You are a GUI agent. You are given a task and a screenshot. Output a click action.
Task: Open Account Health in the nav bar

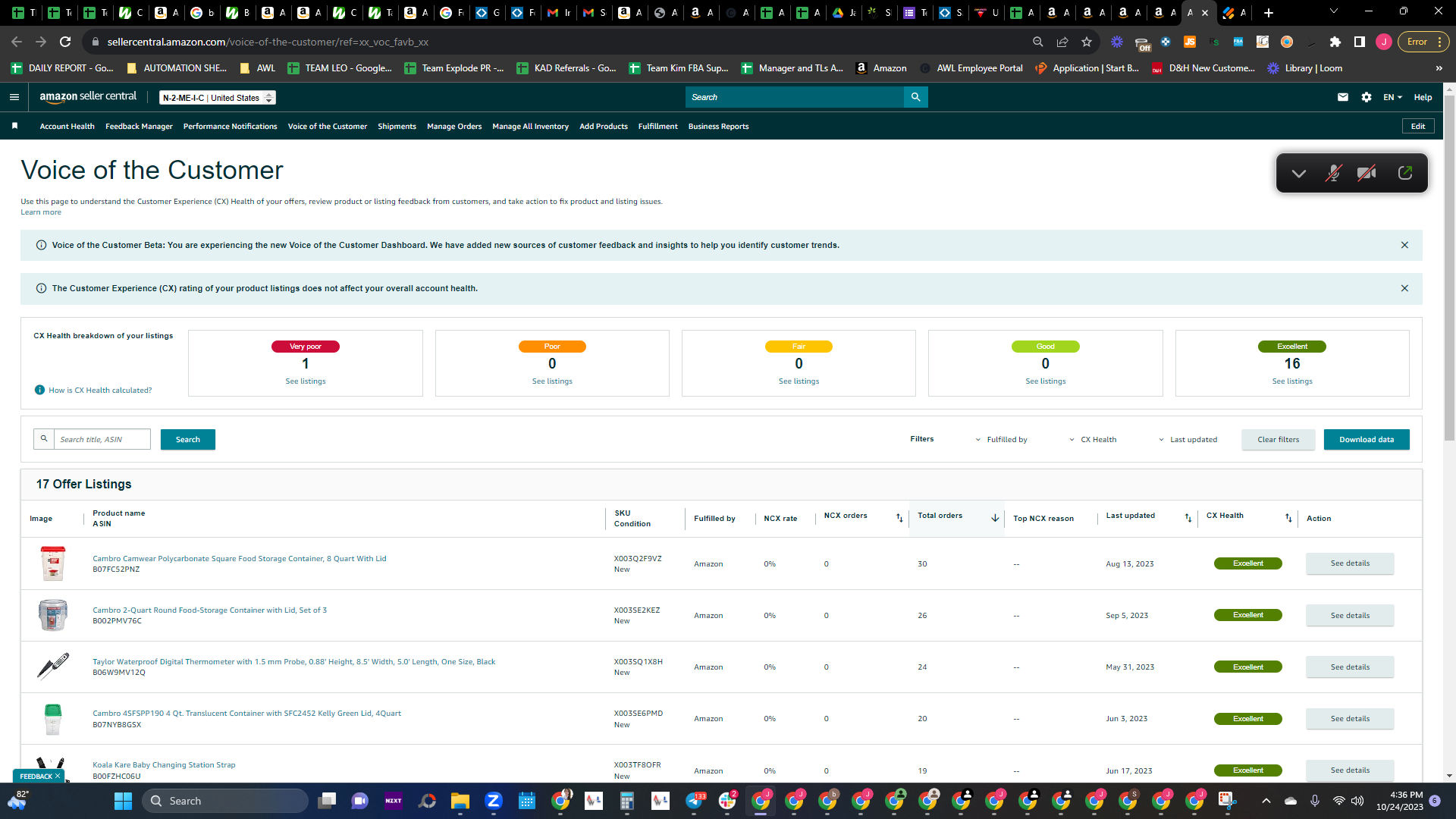67,127
